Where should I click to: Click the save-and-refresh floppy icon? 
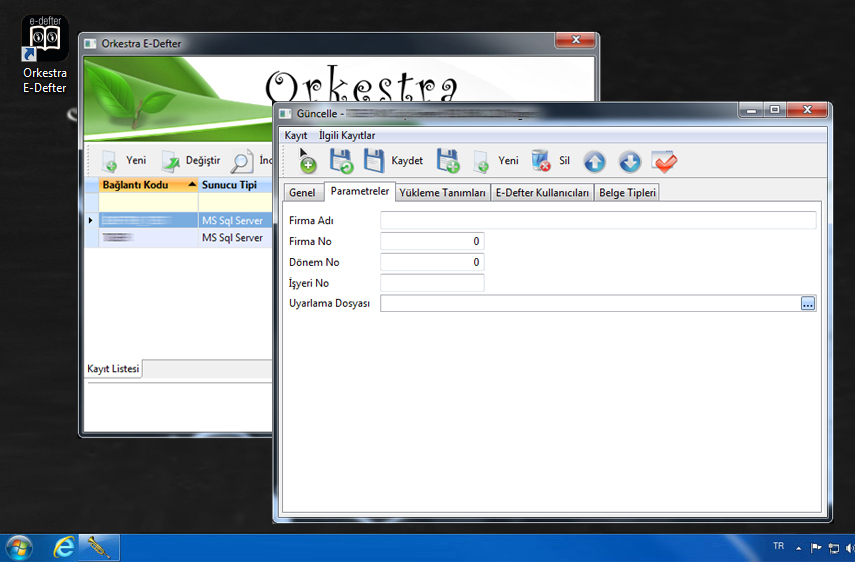(x=341, y=161)
